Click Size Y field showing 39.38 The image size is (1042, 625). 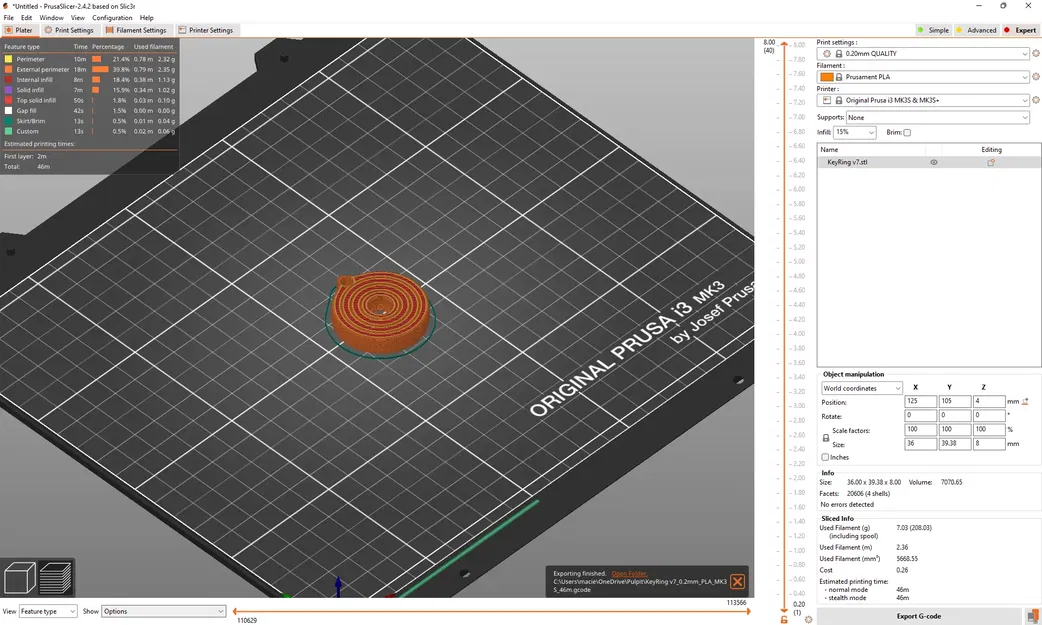(955, 443)
